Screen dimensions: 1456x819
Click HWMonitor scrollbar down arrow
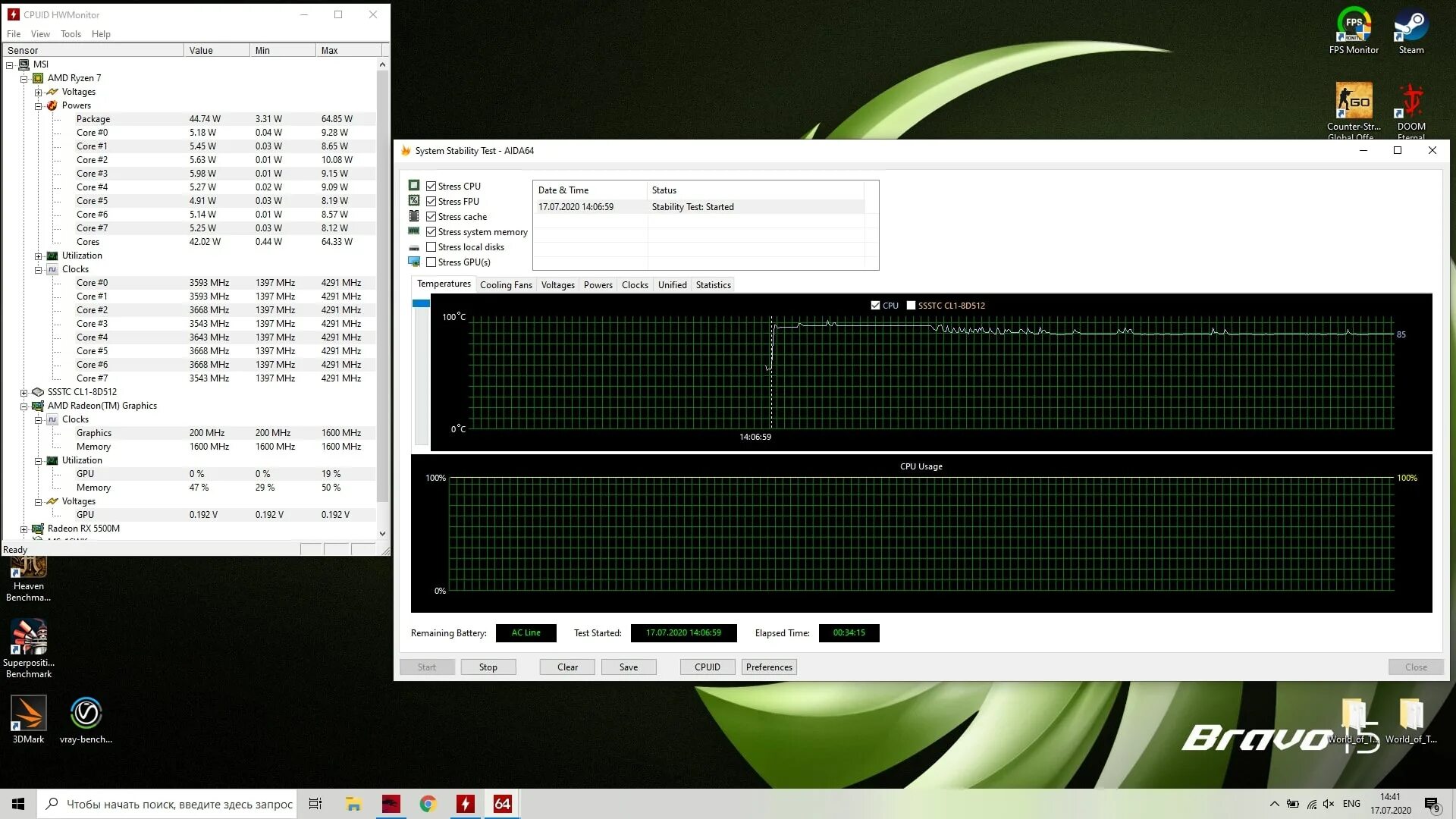click(382, 533)
